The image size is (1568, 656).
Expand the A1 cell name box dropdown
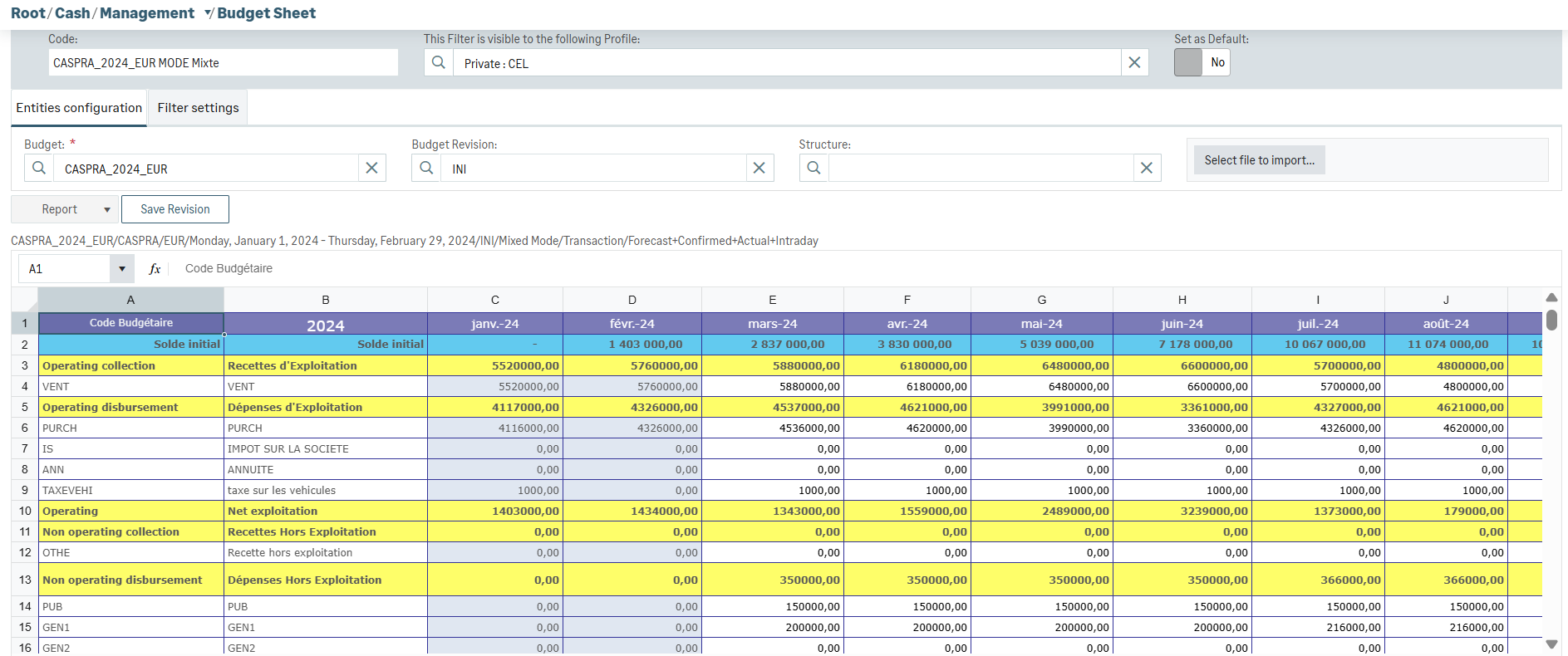pos(122,269)
